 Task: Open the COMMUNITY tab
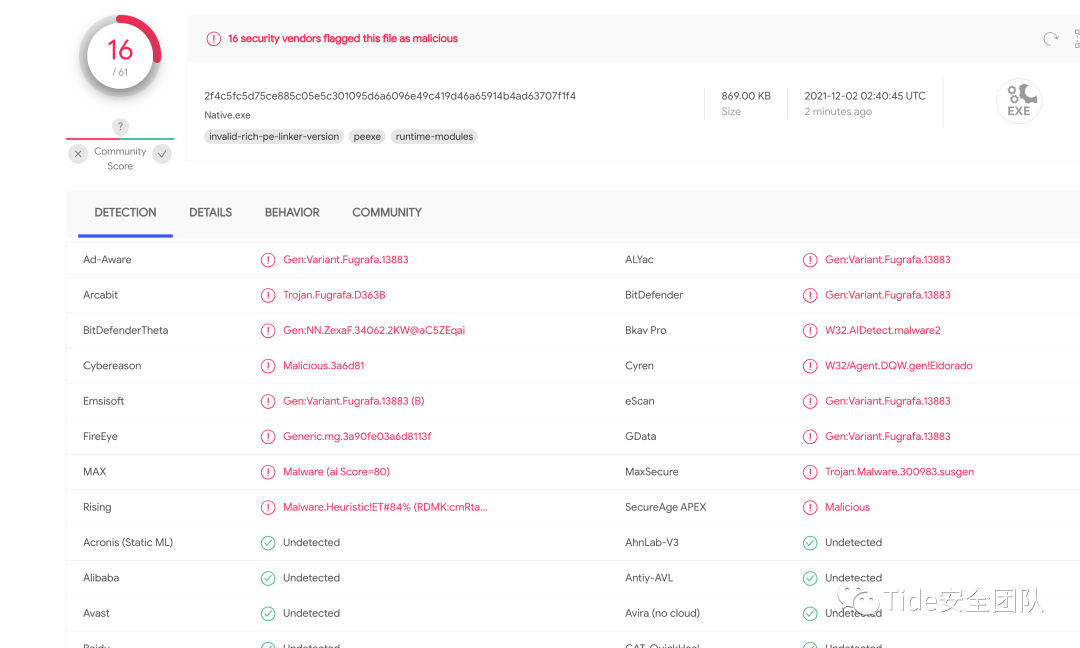(387, 213)
